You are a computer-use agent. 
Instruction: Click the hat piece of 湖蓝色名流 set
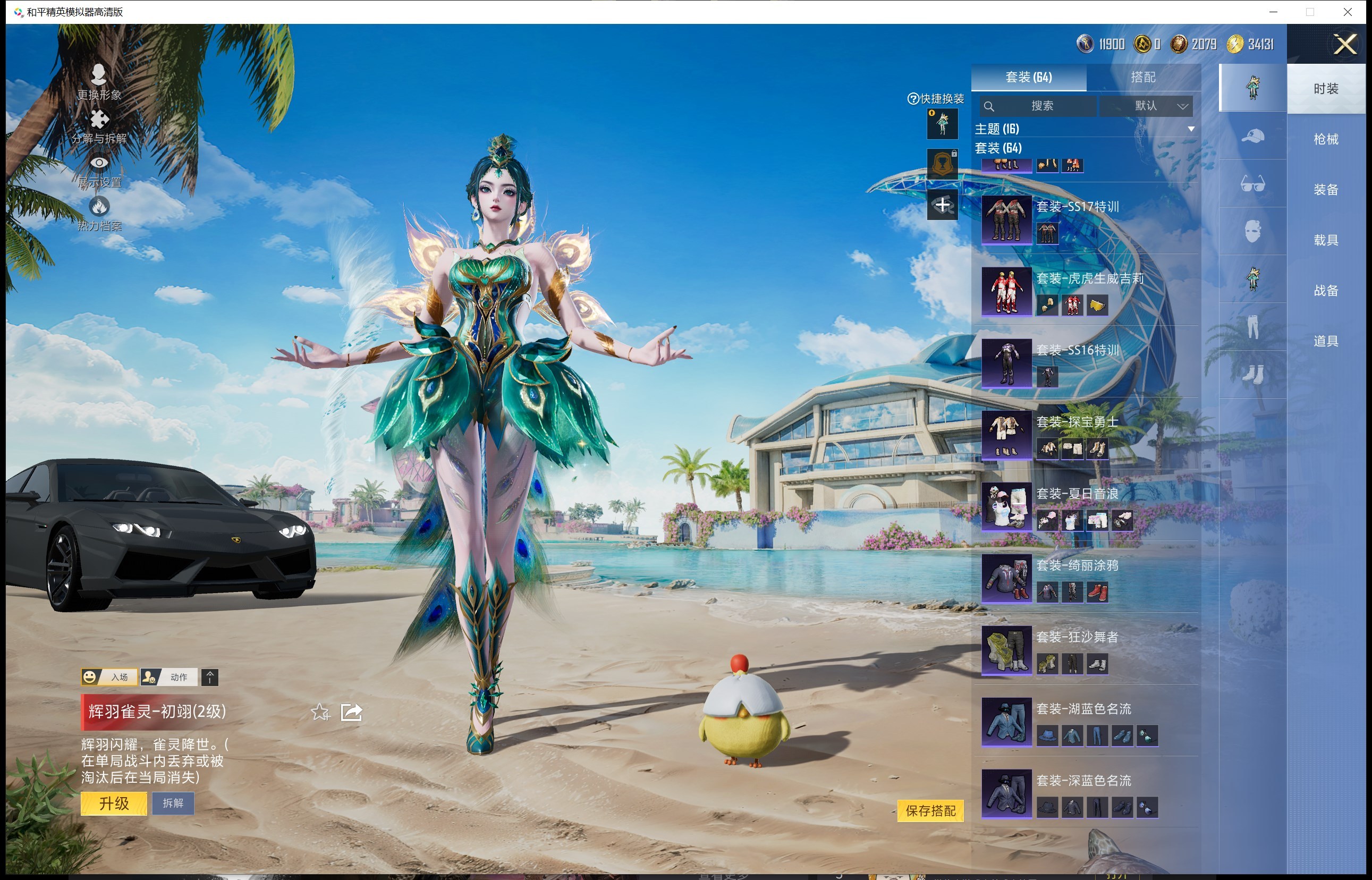[1047, 735]
